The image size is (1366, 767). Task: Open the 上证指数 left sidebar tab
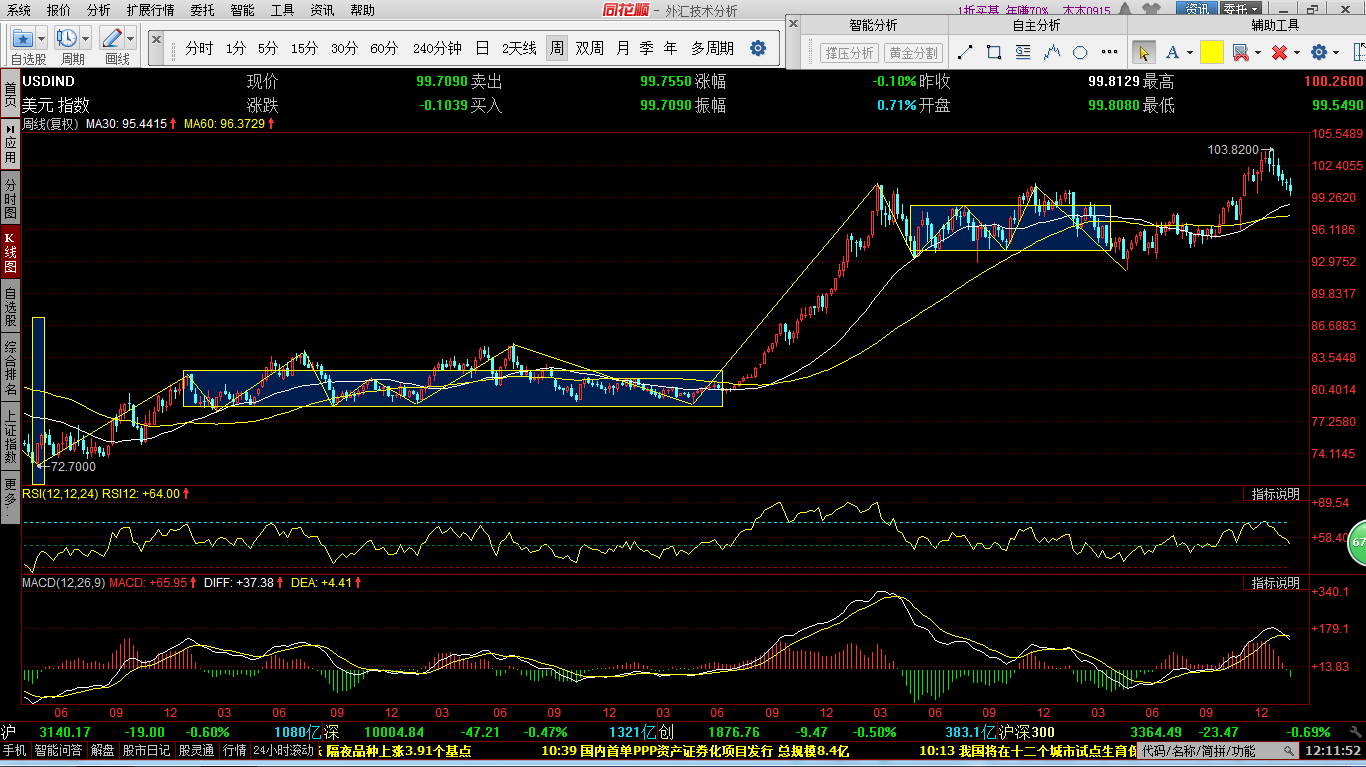pyautogui.click(x=10, y=436)
